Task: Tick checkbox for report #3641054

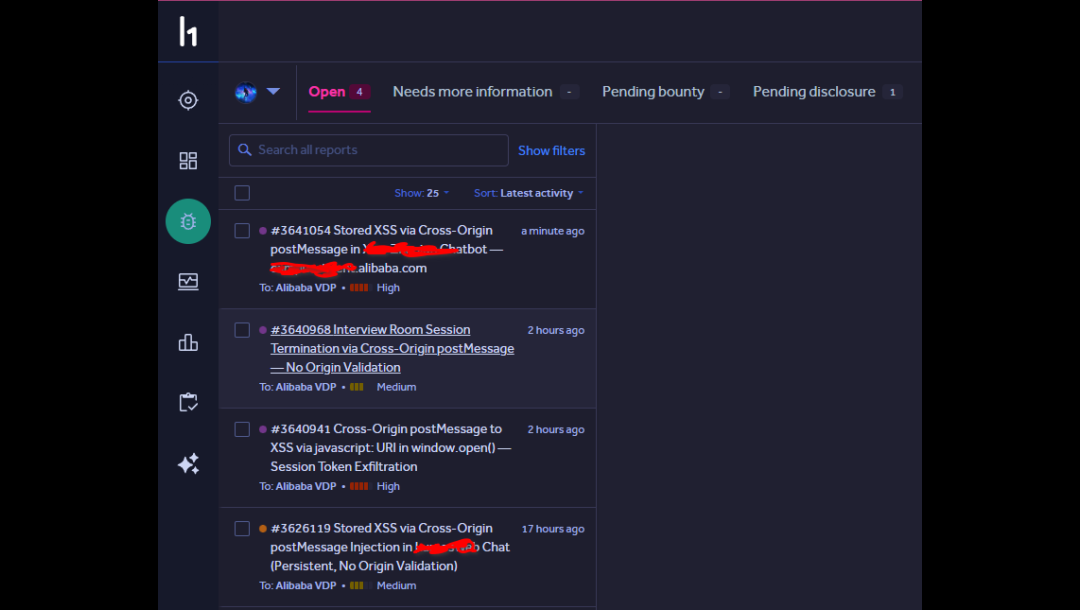Action: click(242, 231)
